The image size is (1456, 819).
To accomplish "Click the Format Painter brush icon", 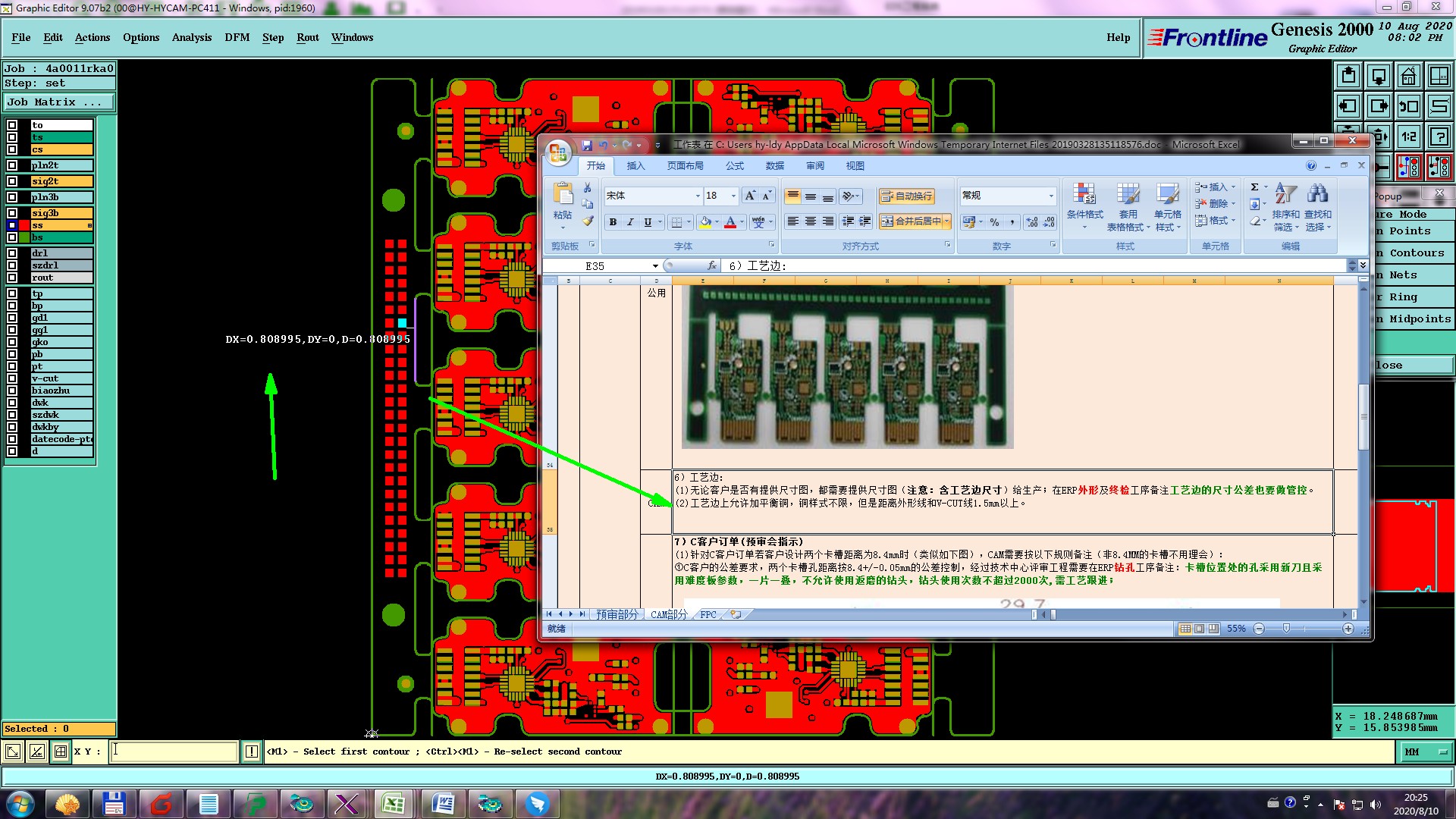I will click(588, 221).
